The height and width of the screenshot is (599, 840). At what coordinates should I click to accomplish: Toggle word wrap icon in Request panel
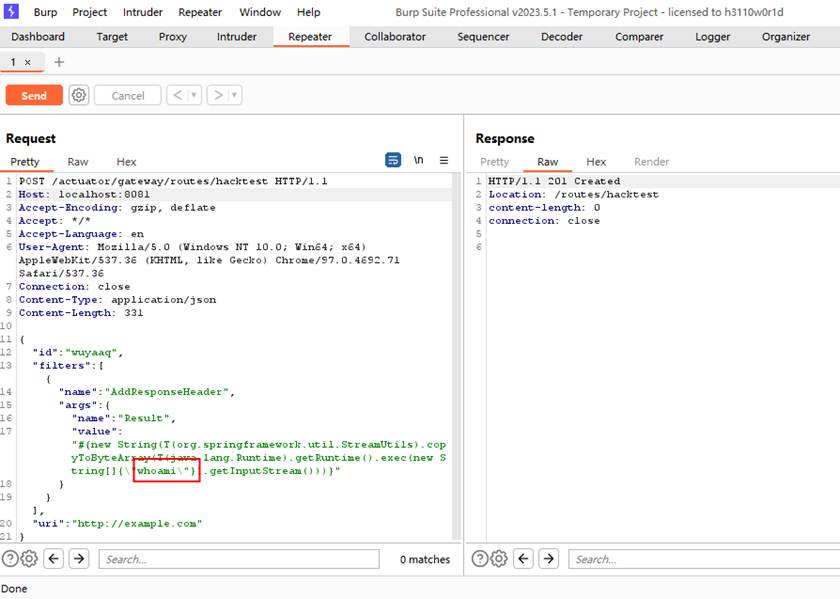[x=393, y=160]
